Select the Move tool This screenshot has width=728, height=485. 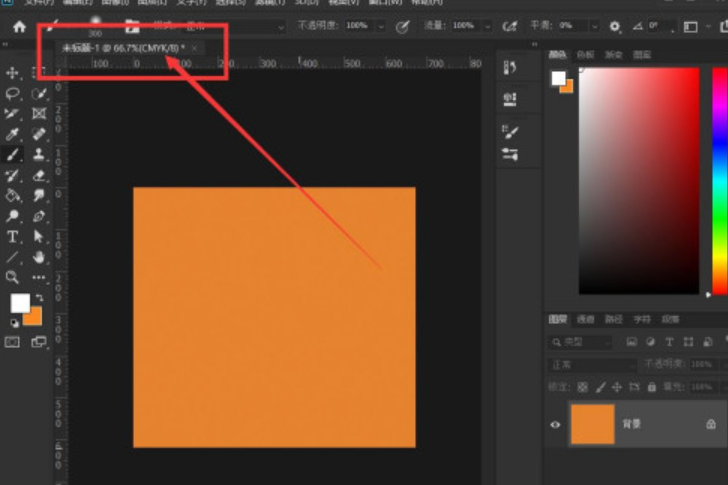(x=12, y=73)
